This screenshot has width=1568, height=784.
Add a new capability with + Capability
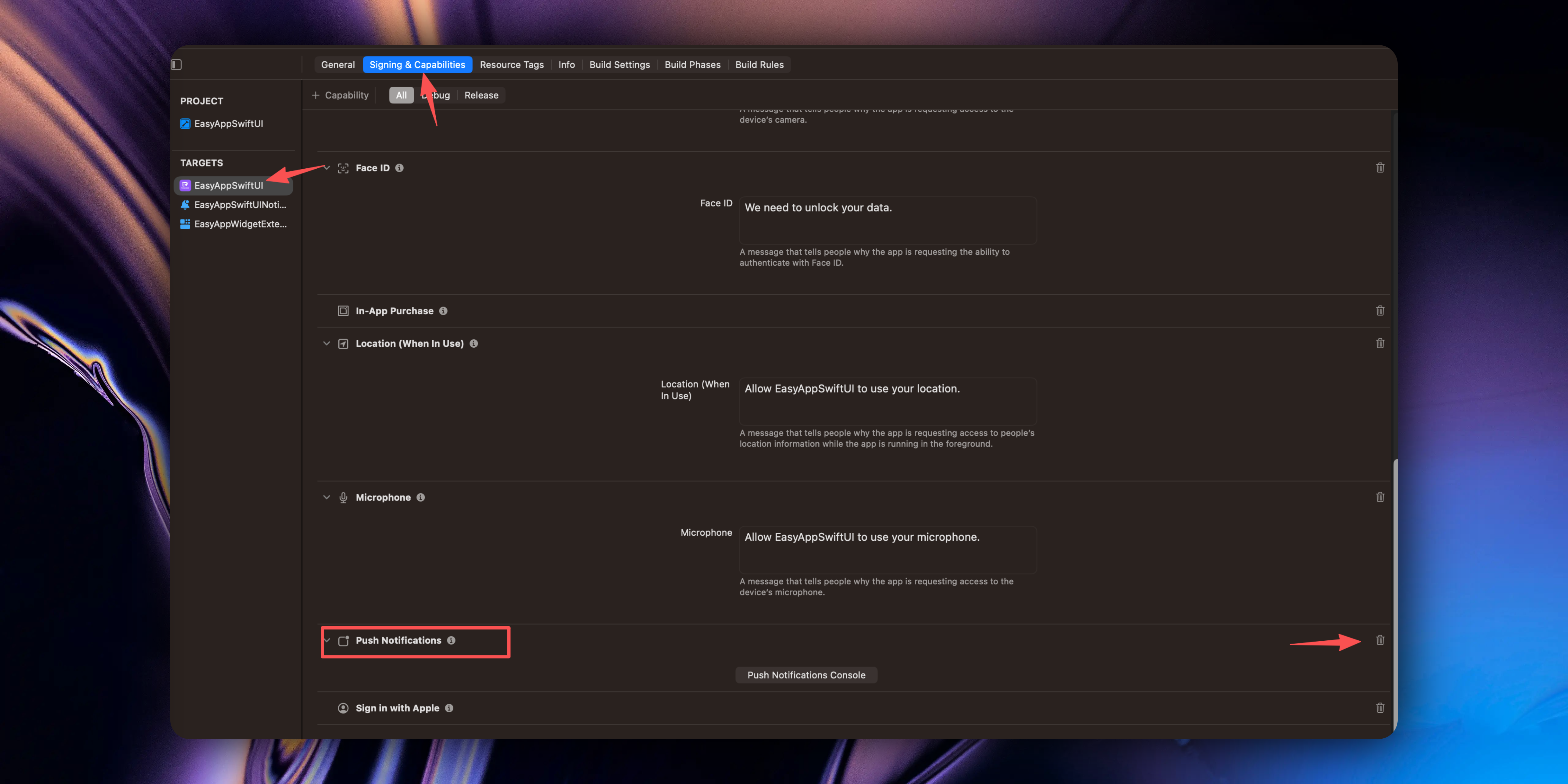click(340, 95)
